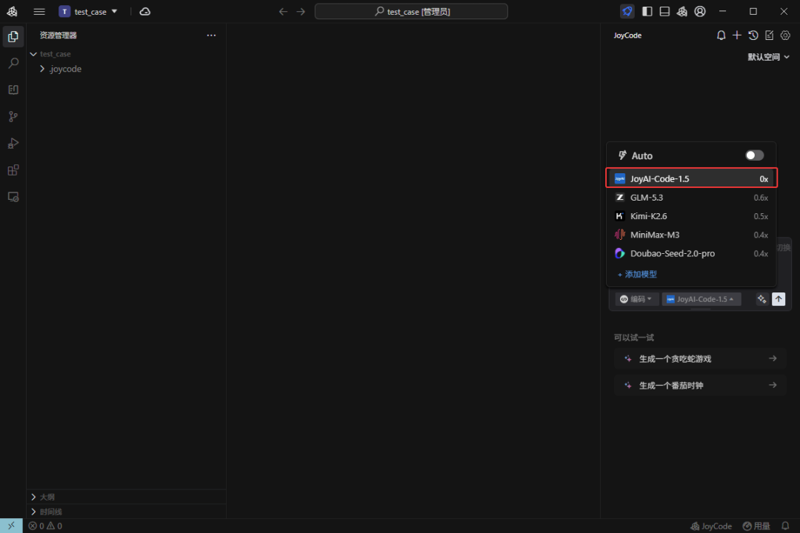Open the 默认空间 workspace dropdown

tap(768, 57)
